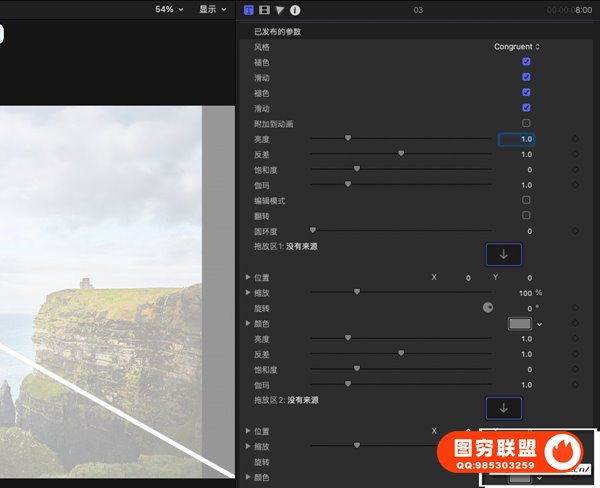Click the keyframe diamond for 圆环度

(575, 231)
